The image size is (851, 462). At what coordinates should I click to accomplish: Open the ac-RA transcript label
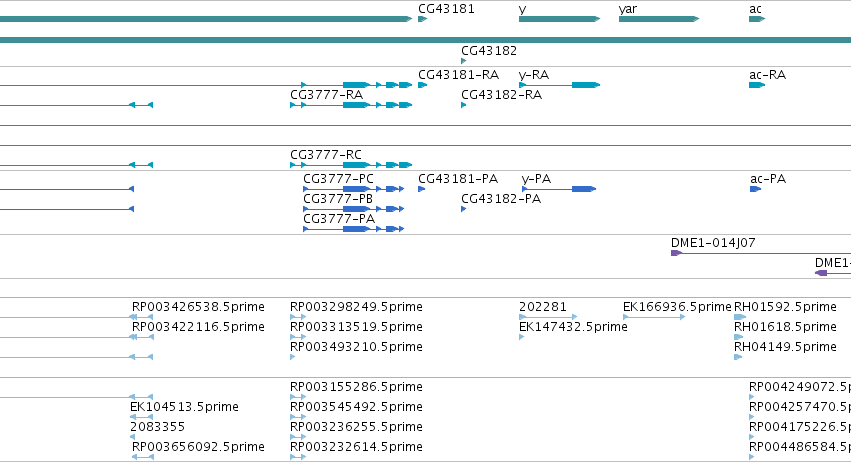click(x=767, y=74)
